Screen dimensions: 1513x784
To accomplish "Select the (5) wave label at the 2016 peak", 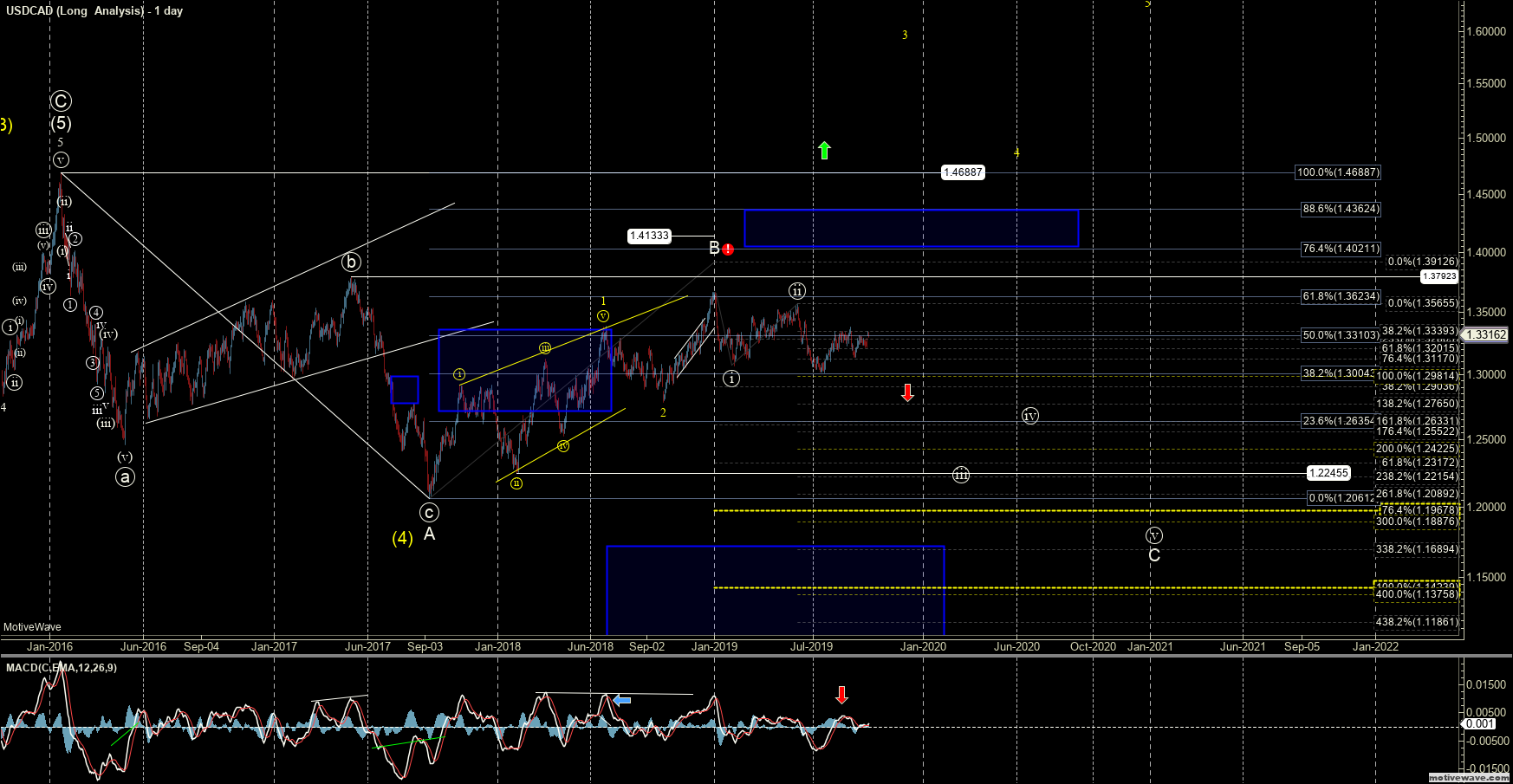I will point(61,124).
